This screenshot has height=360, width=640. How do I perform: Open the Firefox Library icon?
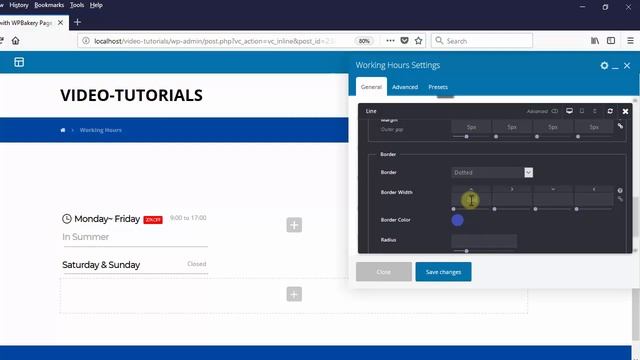tap(595, 40)
